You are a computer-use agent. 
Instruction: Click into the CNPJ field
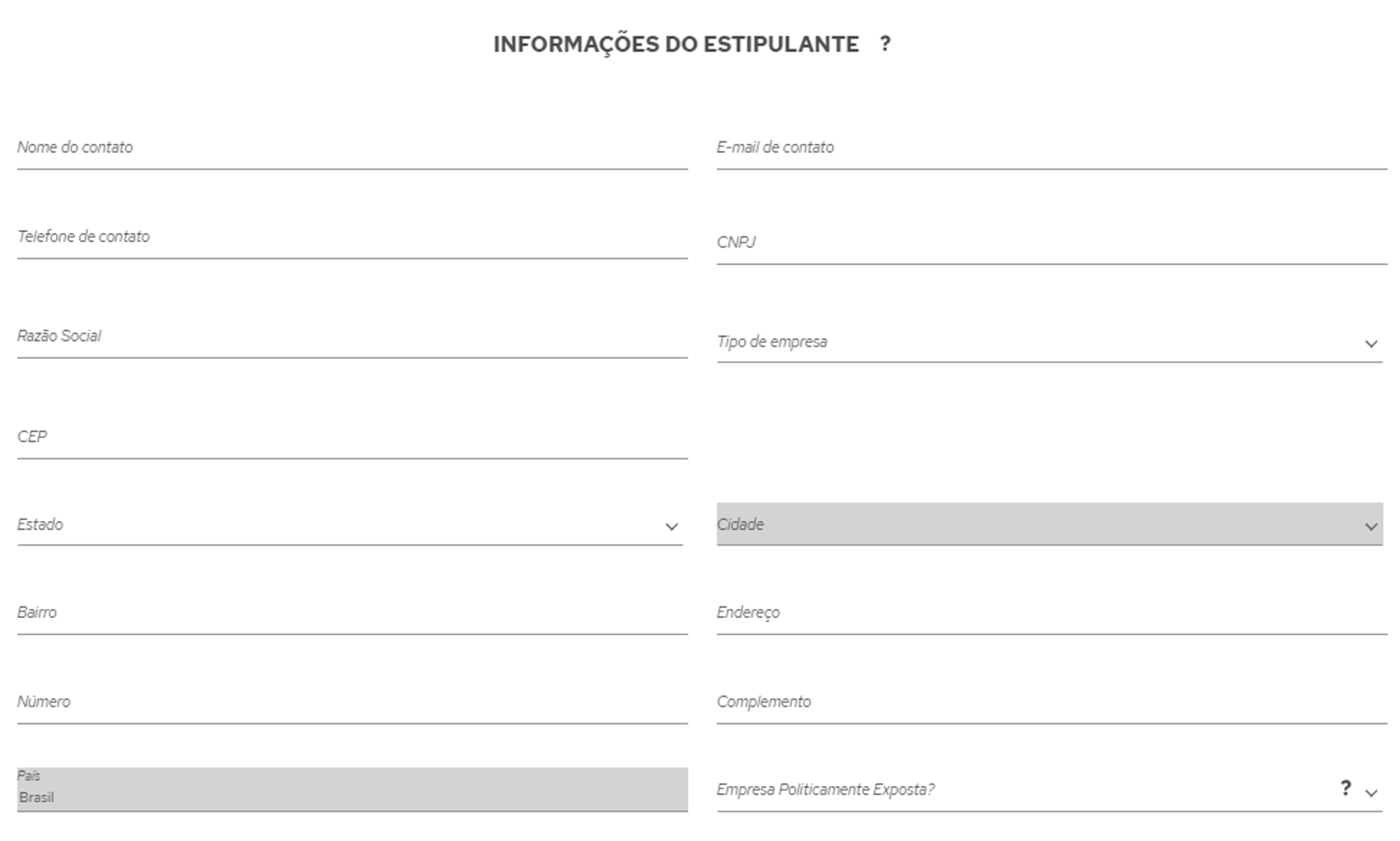click(1051, 244)
